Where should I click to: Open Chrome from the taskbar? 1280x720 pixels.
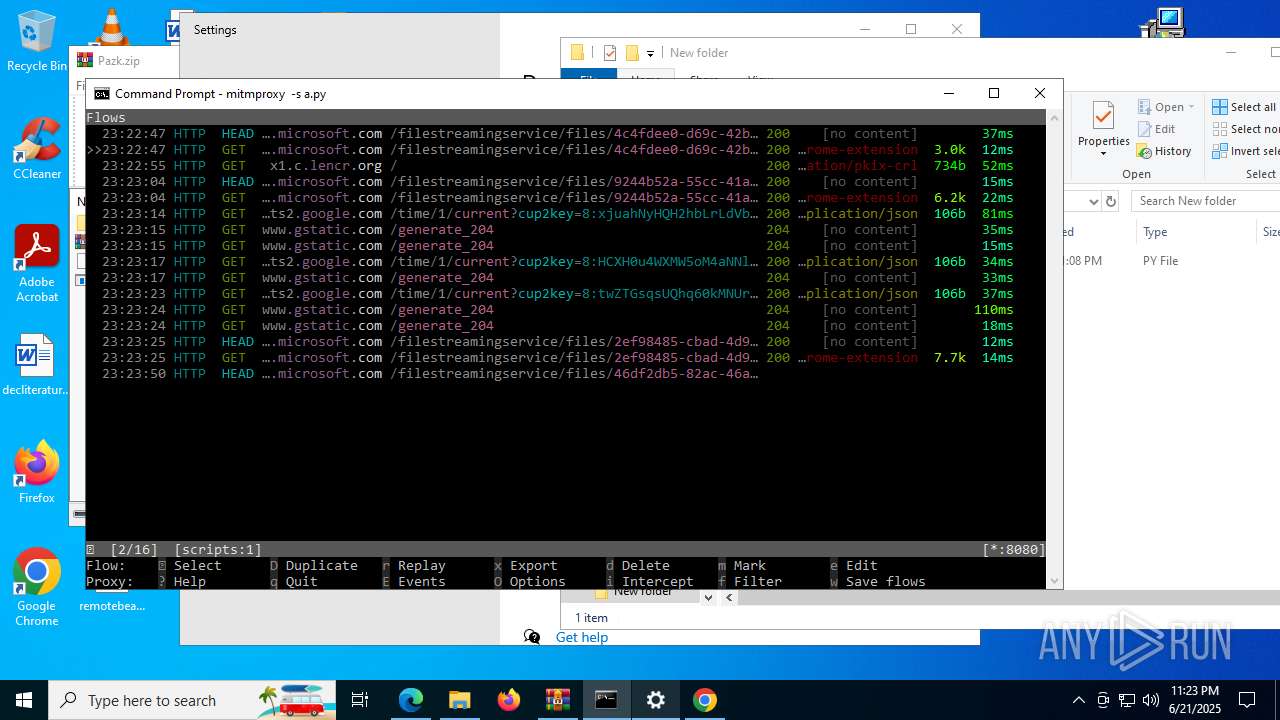705,700
